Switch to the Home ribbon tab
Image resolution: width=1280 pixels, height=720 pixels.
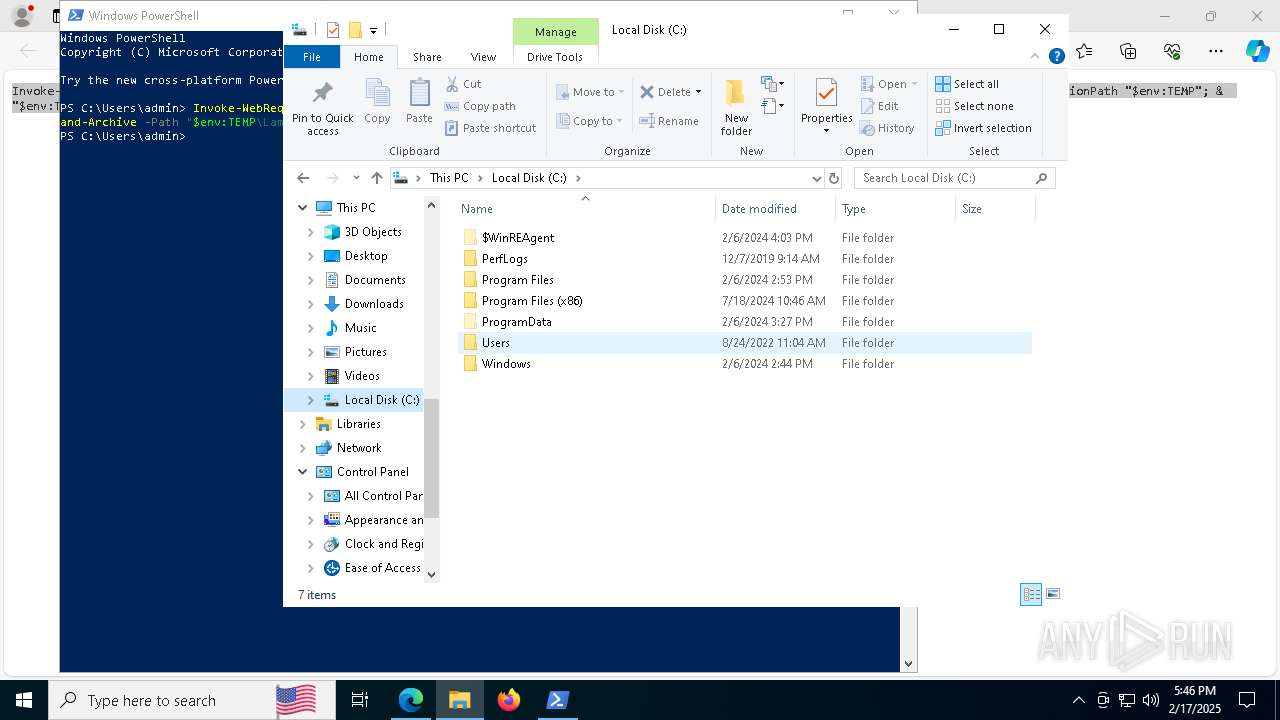368,57
